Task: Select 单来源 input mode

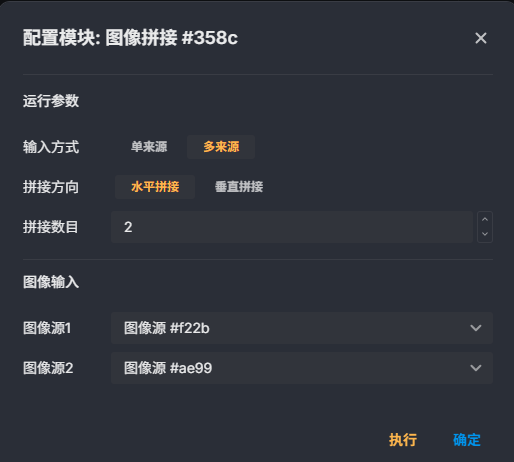Action: 149,147
